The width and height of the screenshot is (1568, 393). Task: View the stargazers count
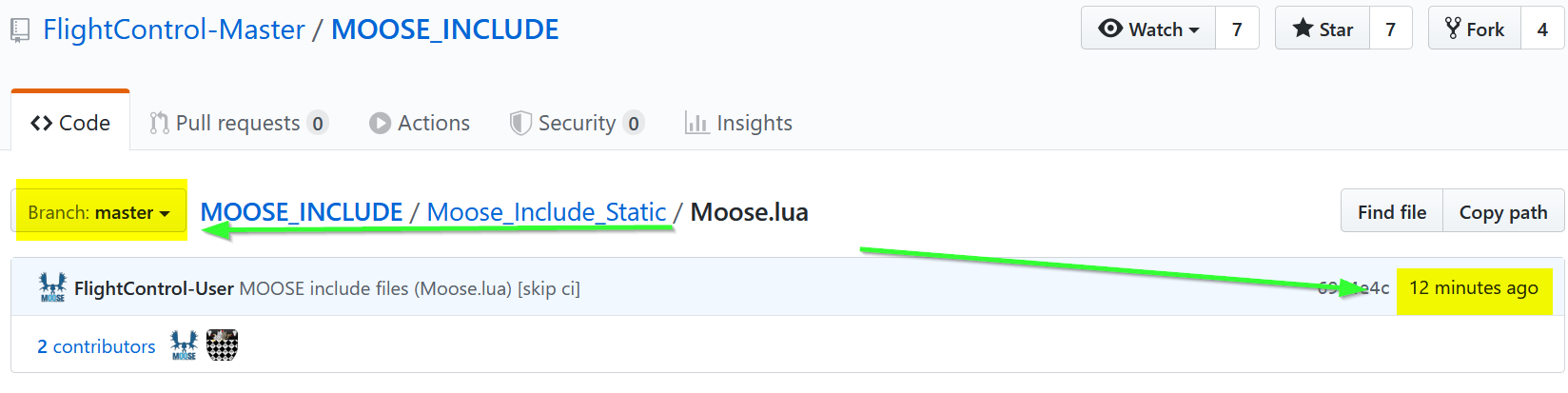pyautogui.click(x=1390, y=29)
